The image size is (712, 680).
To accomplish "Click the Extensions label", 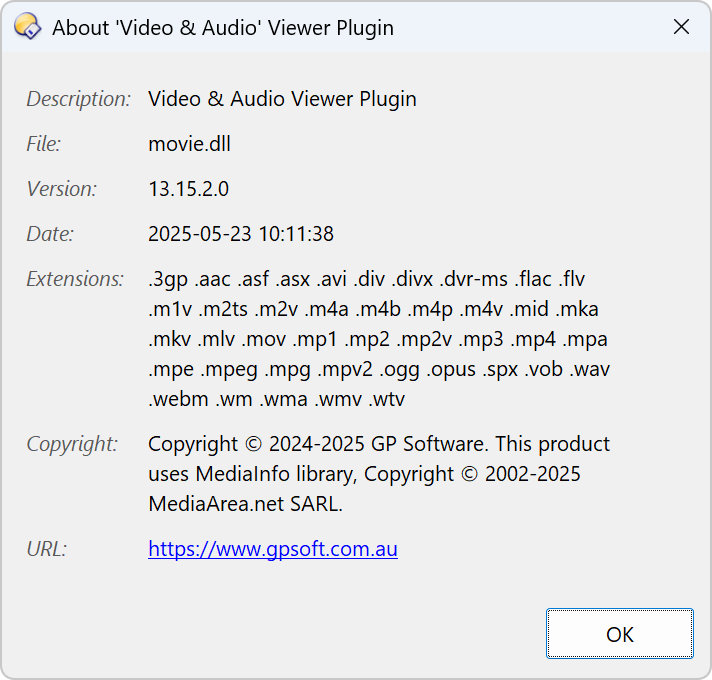I will 75,279.
